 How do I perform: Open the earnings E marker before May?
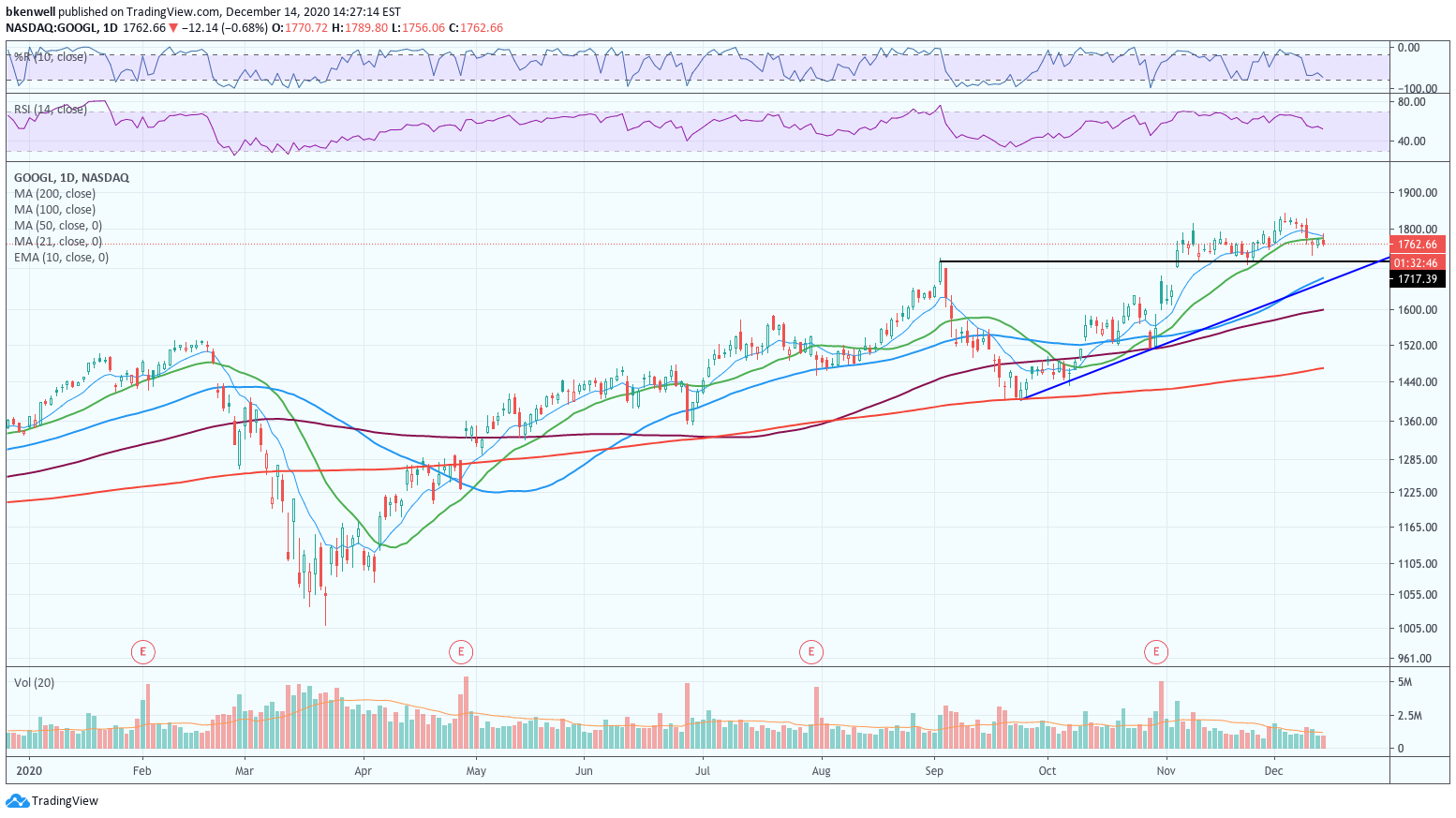[459, 651]
